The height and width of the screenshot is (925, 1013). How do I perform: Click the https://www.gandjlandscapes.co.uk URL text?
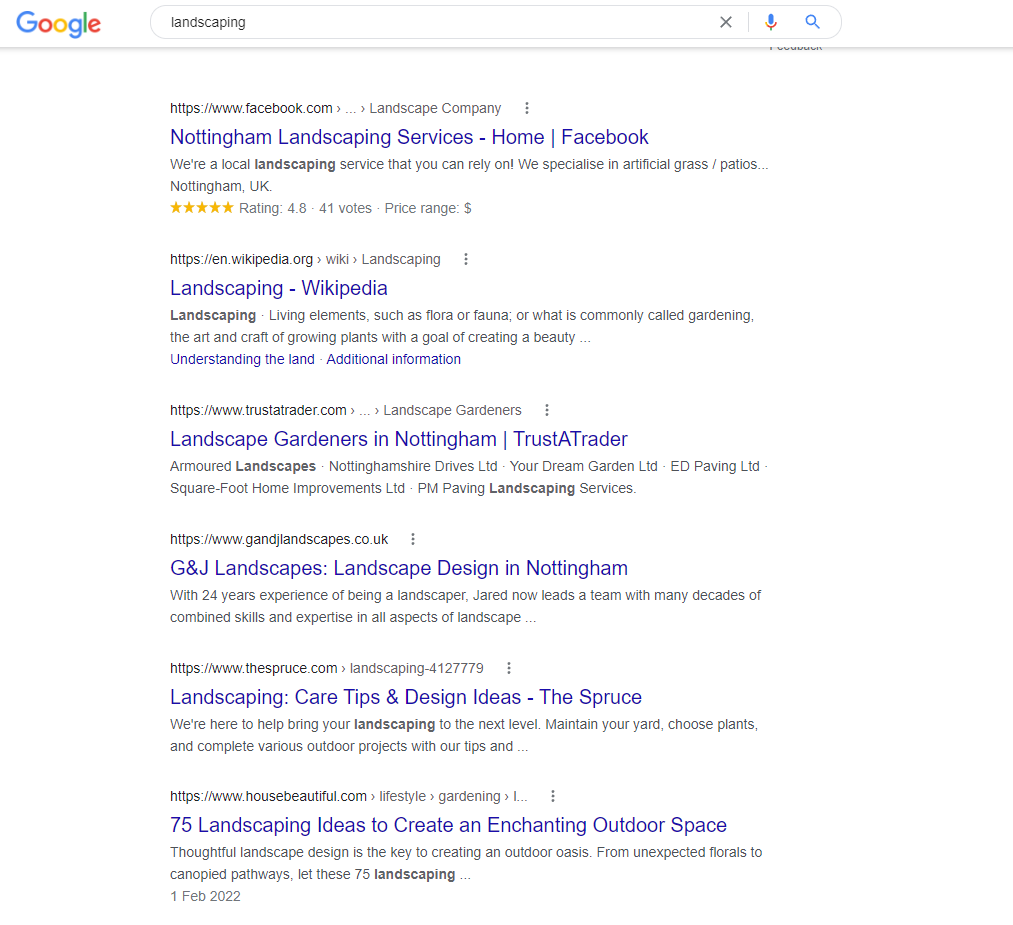pos(279,539)
